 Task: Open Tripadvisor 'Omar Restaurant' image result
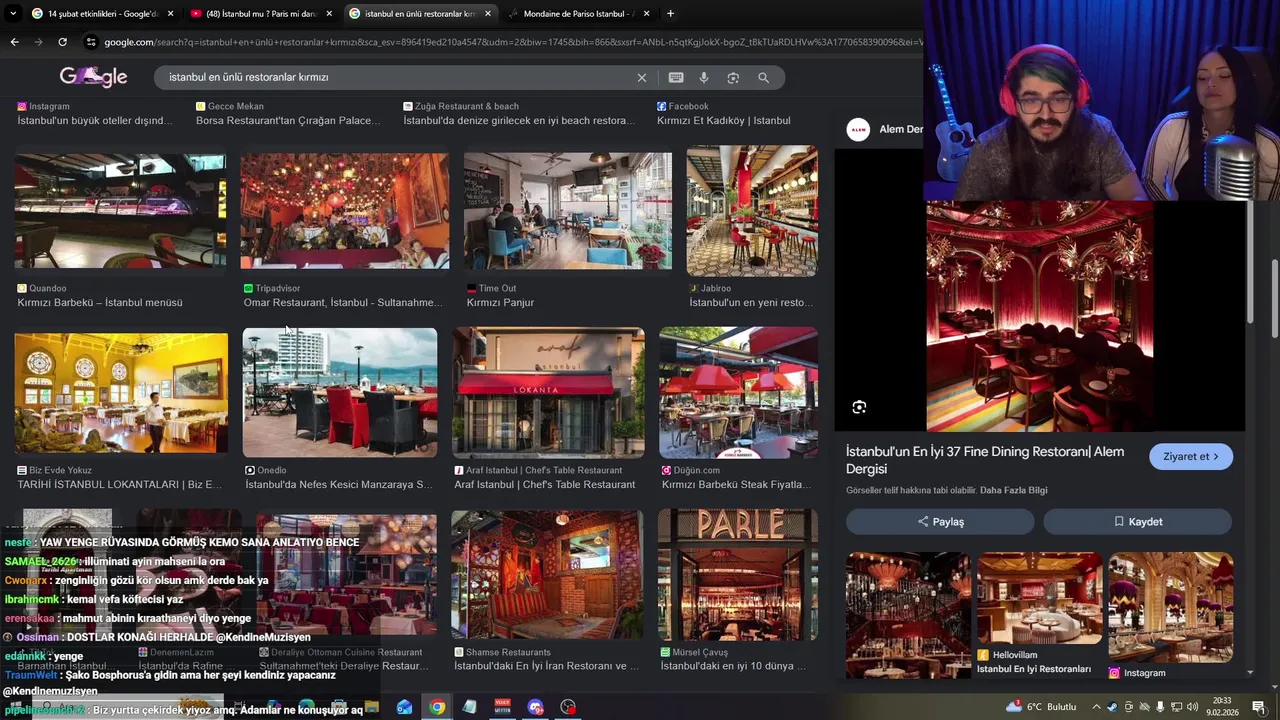point(345,211)
